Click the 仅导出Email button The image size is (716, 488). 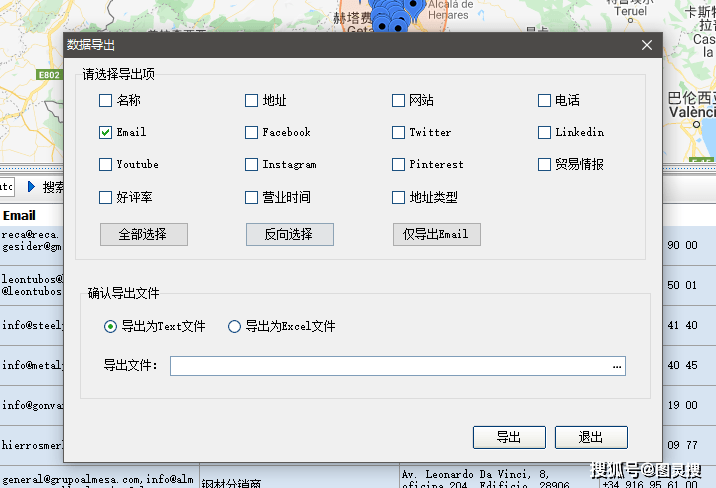coord(436,234)
